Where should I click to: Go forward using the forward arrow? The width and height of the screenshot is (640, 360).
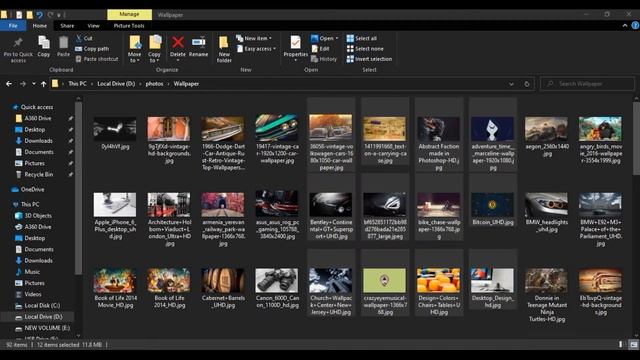(23, 84)
